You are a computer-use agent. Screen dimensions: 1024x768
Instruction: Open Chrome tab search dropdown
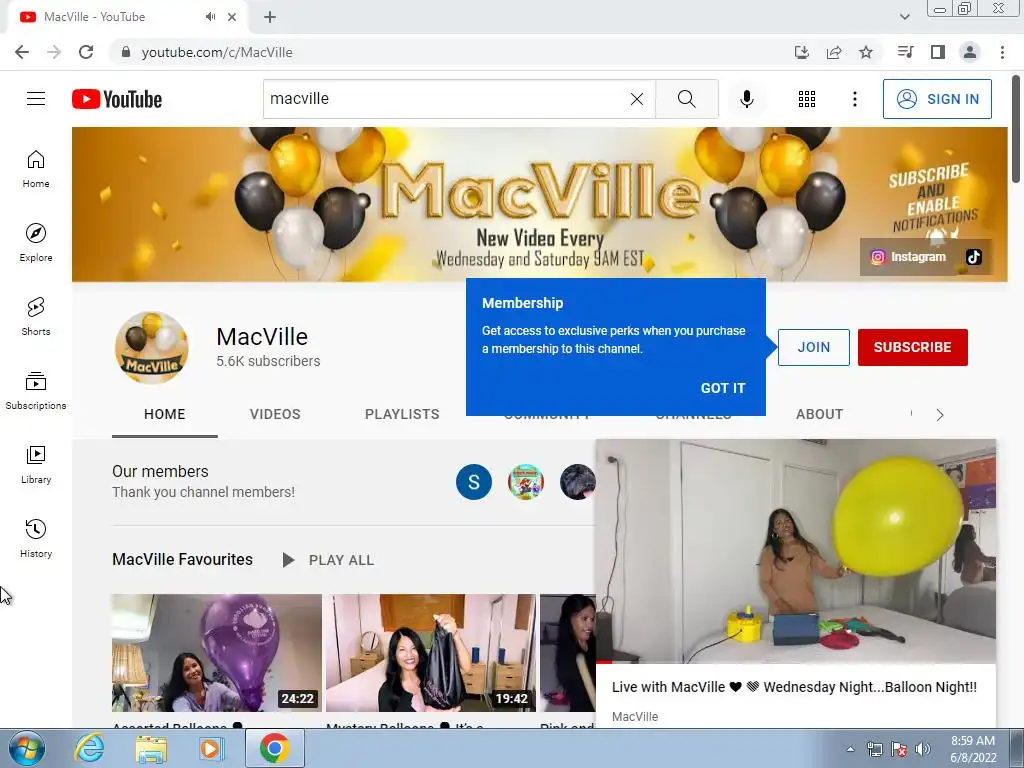(x=904, y=17)
